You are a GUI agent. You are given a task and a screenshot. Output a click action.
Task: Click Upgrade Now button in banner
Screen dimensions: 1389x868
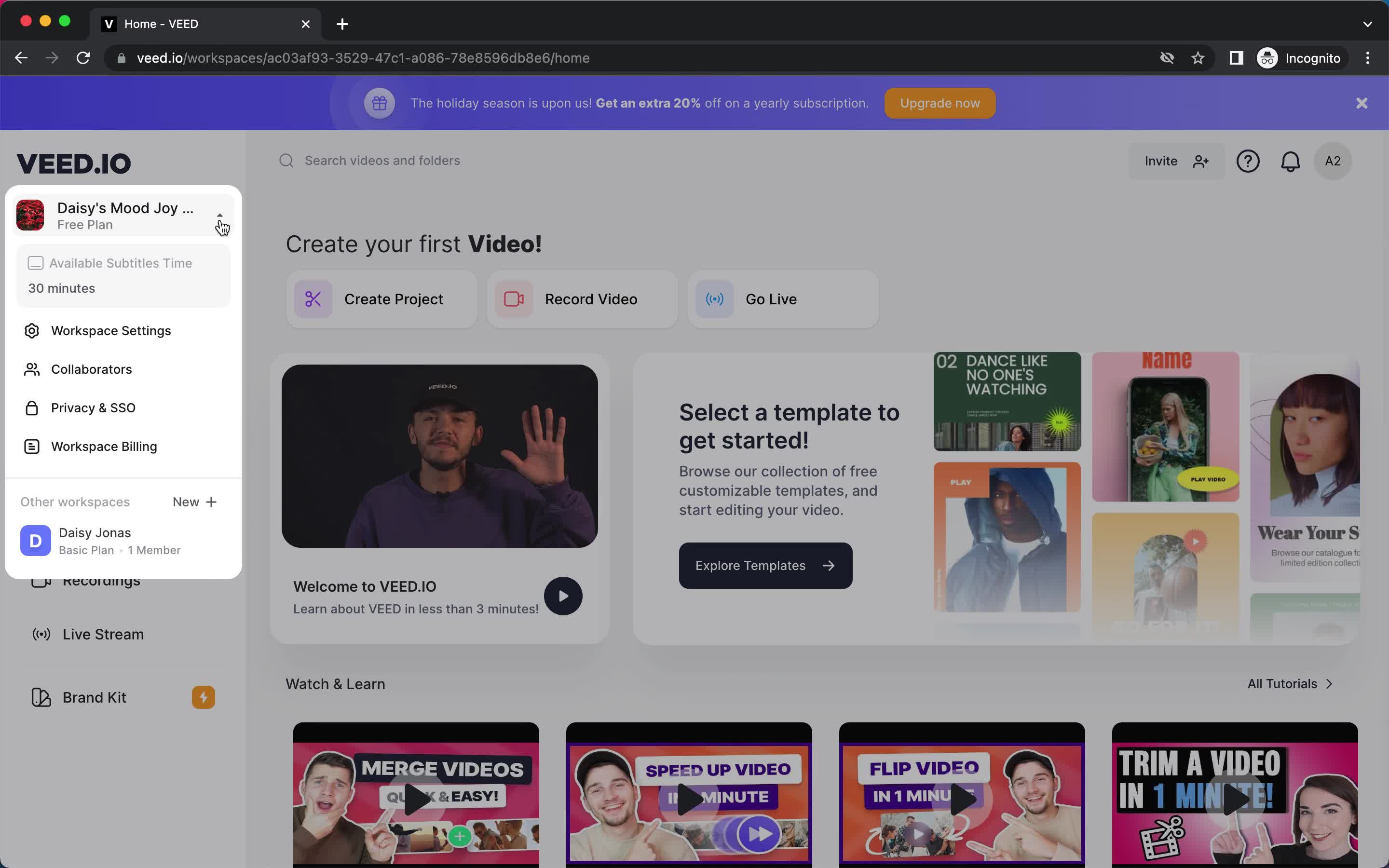(x=939, y=103)
